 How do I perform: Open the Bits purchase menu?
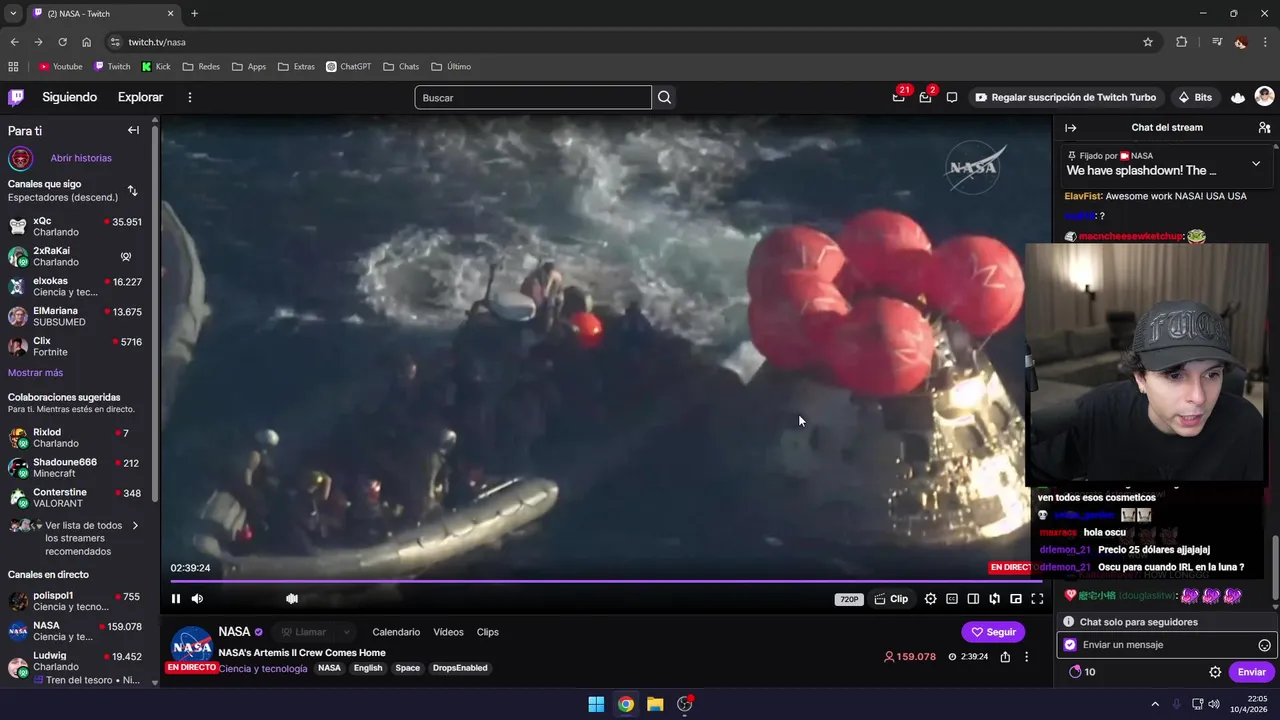(1195, 97)
